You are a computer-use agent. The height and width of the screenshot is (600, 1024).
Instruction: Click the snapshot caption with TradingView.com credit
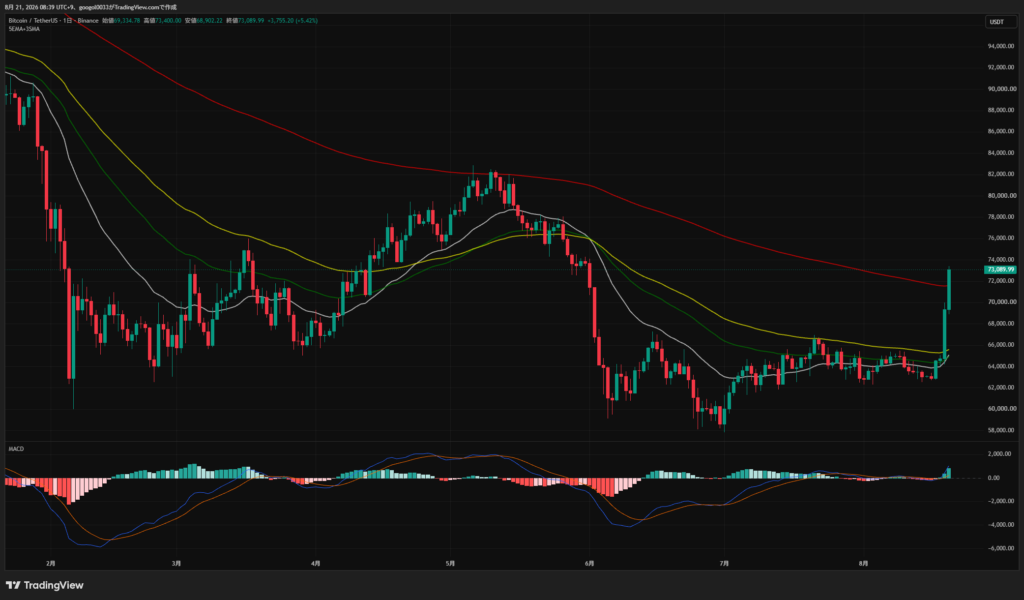coord(91,7)
